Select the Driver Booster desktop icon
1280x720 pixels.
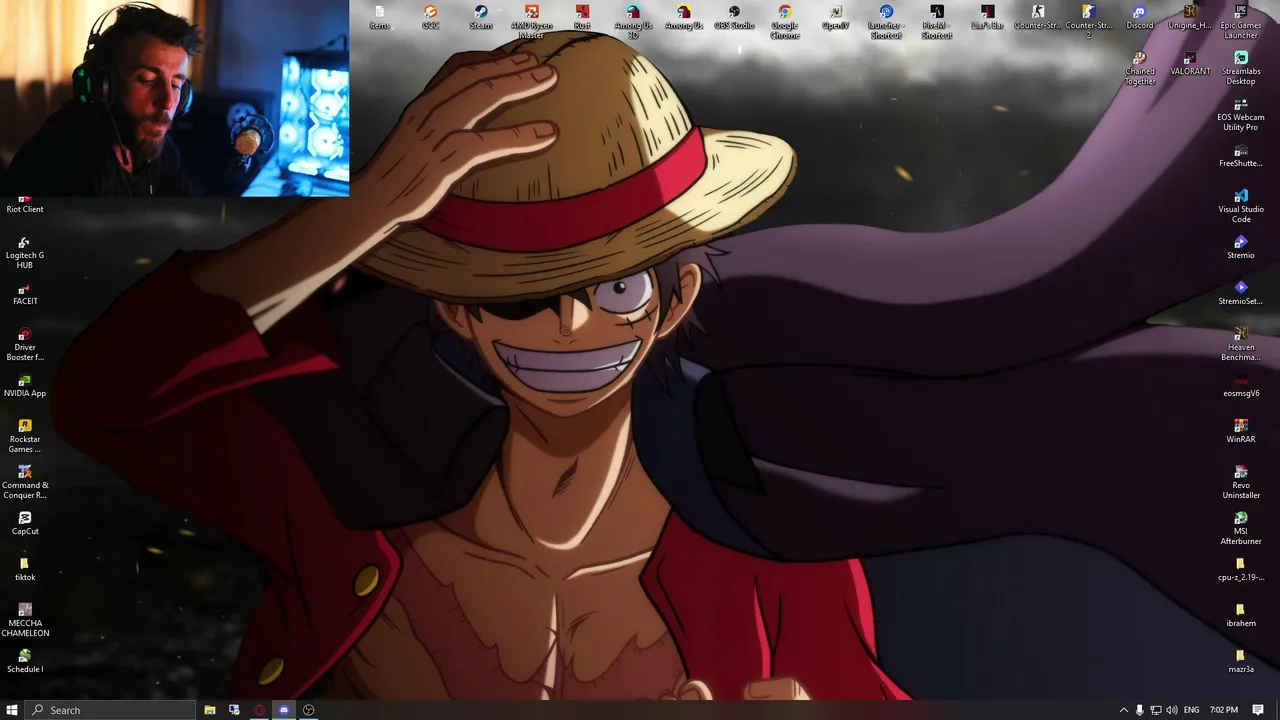[x=25, y=344]
